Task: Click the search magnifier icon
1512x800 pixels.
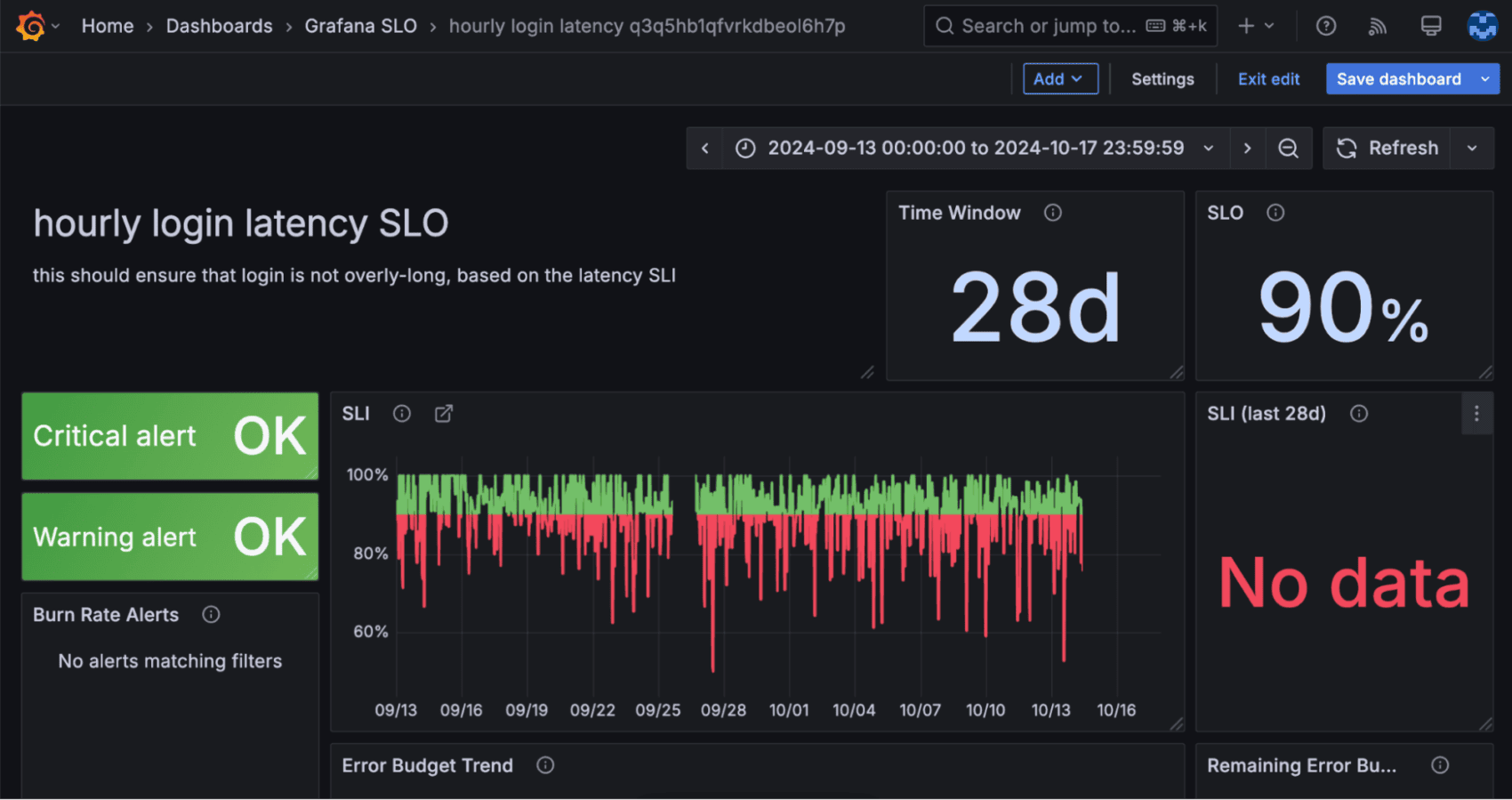Action: tap(945, 26)
